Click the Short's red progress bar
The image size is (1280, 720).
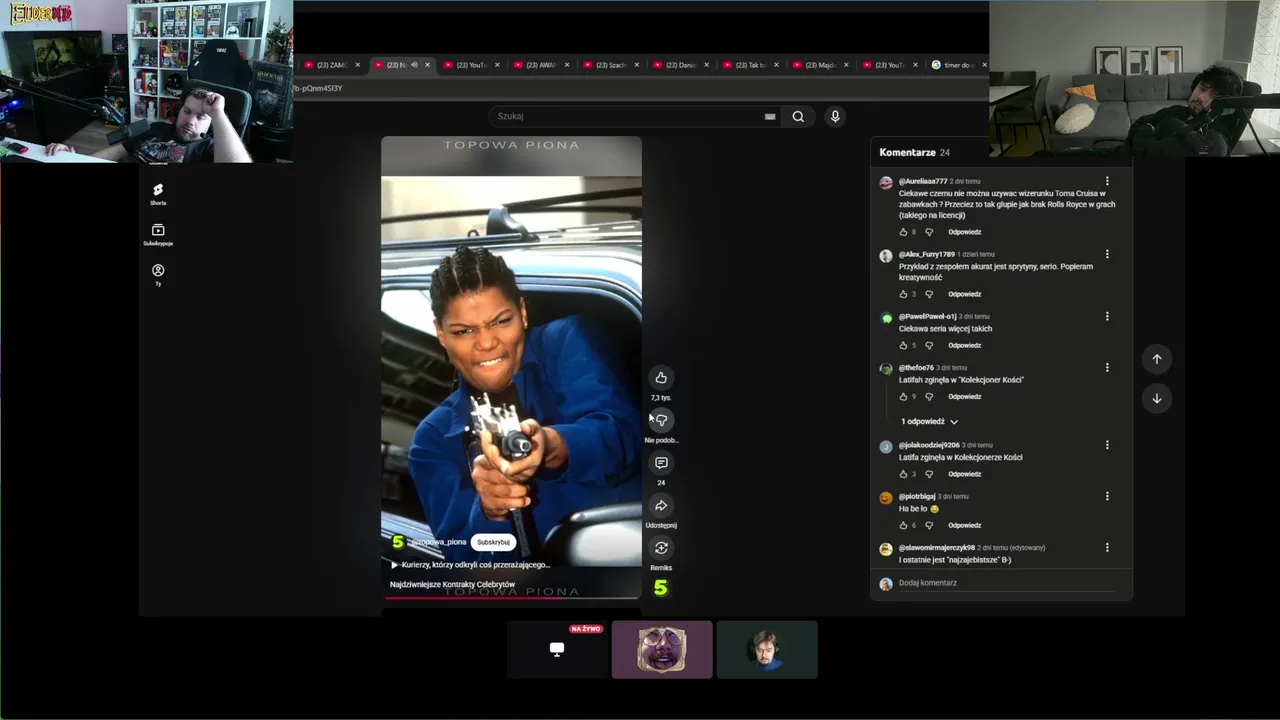click(x=511, y=598)
